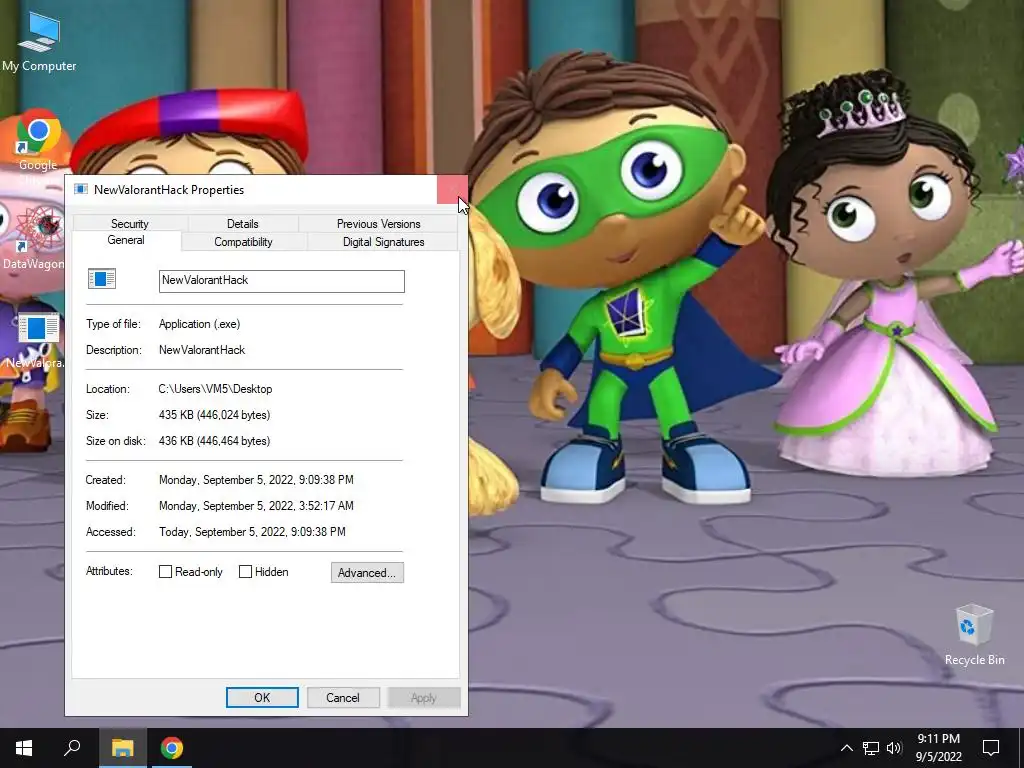
Task: Click the greyed Apply button
Action: click(x=424, y=697)
